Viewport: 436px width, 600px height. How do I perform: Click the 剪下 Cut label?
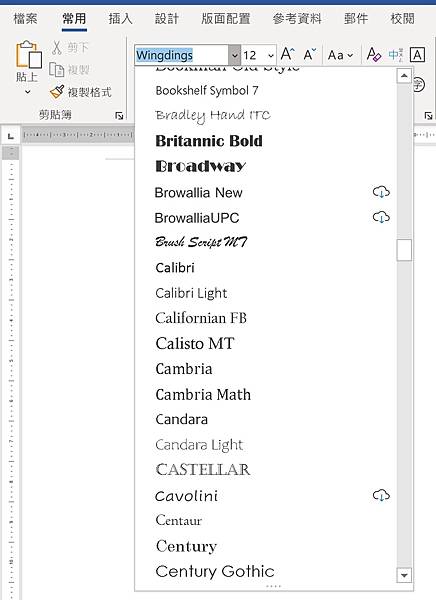[78, 47]
